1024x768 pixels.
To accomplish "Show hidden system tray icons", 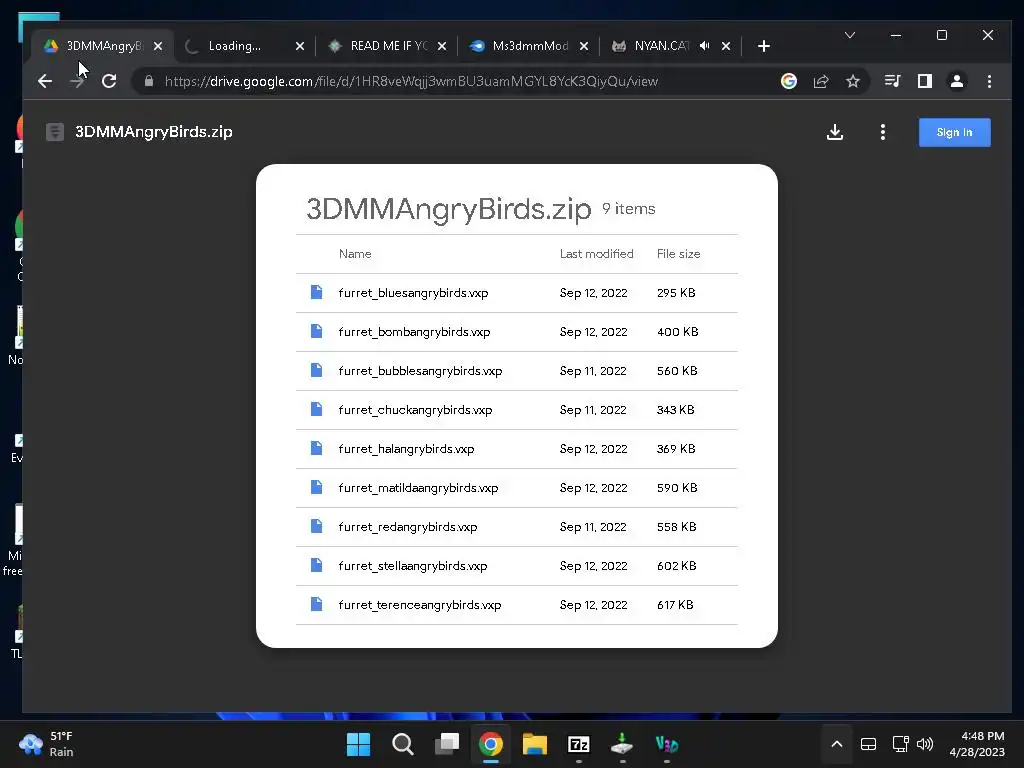I will click(x=837, y=744).
